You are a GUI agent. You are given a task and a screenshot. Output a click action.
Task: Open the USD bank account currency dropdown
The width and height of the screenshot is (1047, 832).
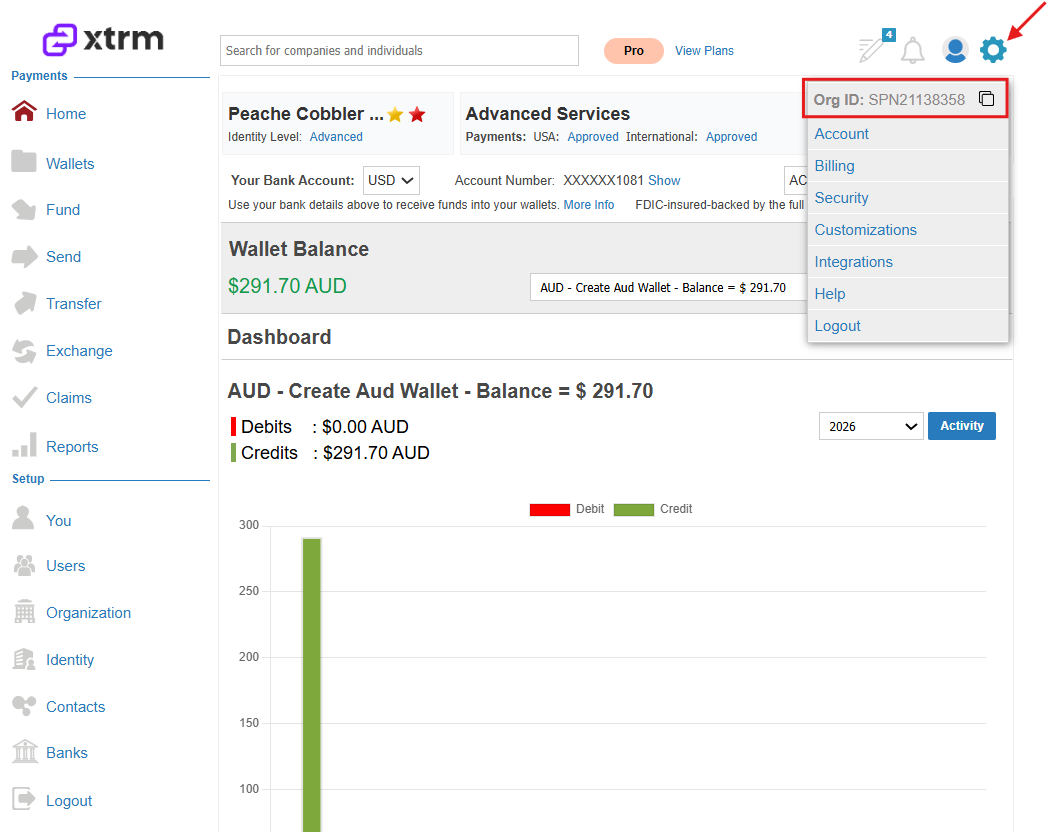(391, 180)
